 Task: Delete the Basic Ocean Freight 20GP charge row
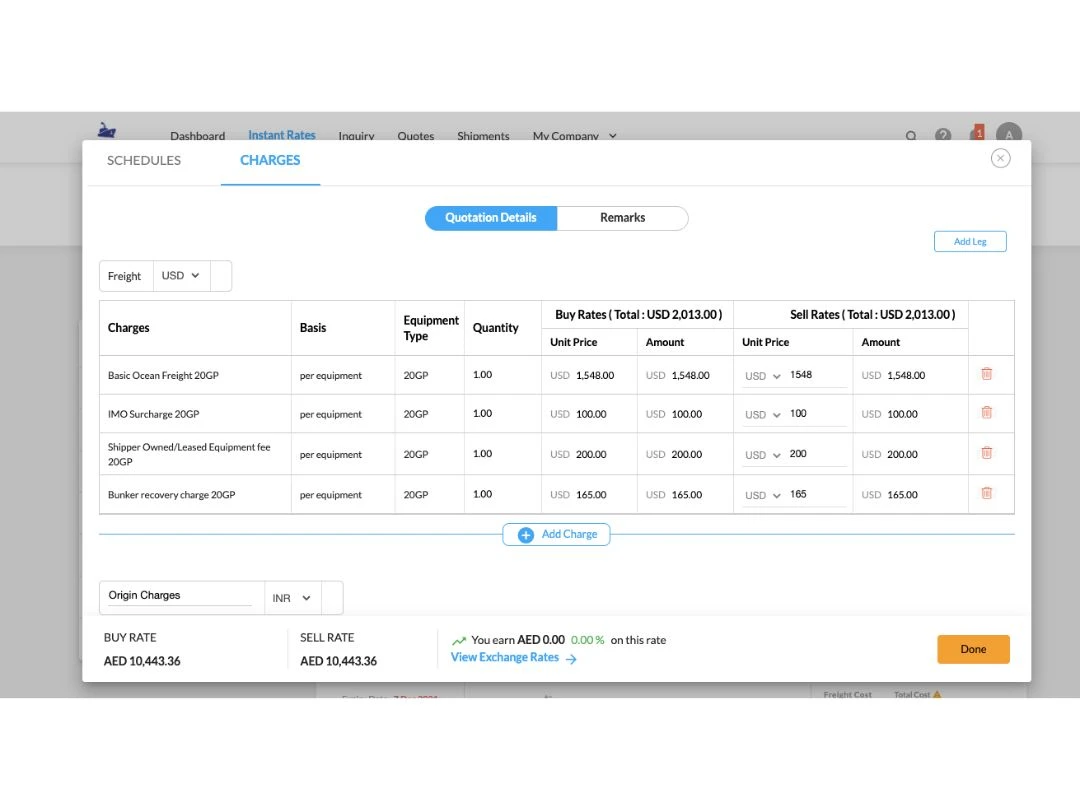(986, 374)
